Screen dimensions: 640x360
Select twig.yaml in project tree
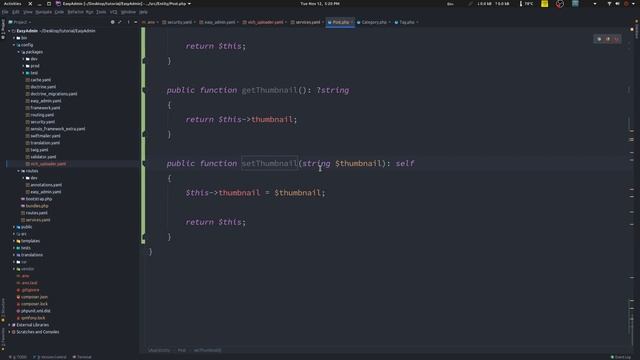(x=39, y=150)
